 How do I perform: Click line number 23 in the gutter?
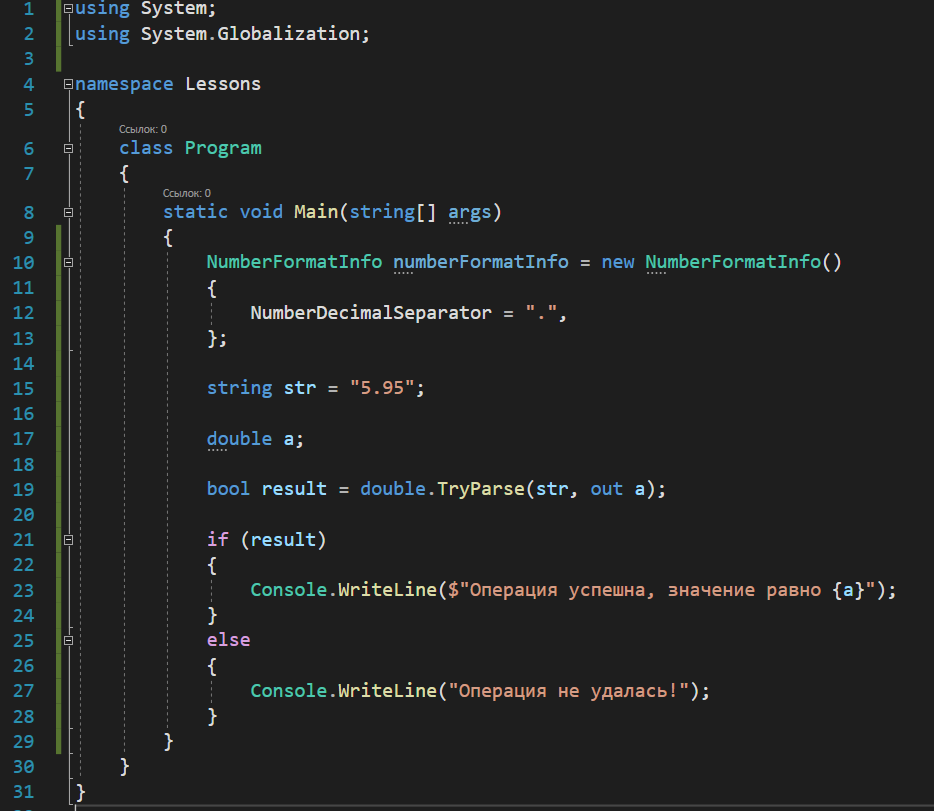23,591
